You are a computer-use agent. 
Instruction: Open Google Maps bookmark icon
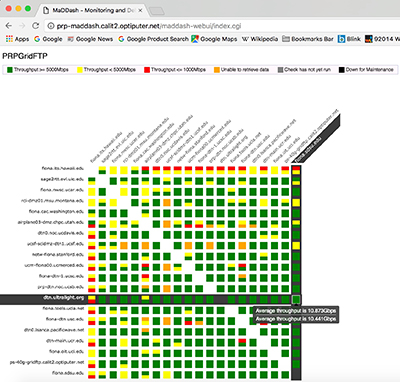point(195,39)
